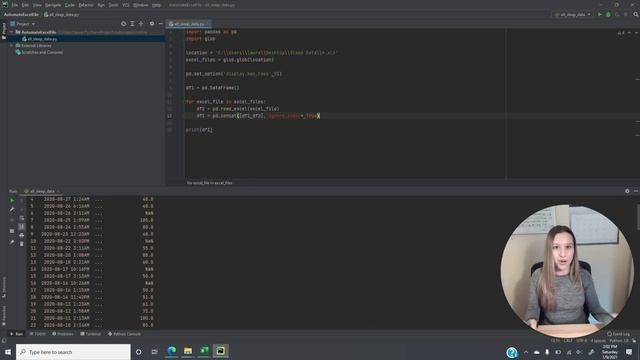This screenshot has height=360, width=640.
Task: Open the Run menu
Action: (x=101, y=5)
